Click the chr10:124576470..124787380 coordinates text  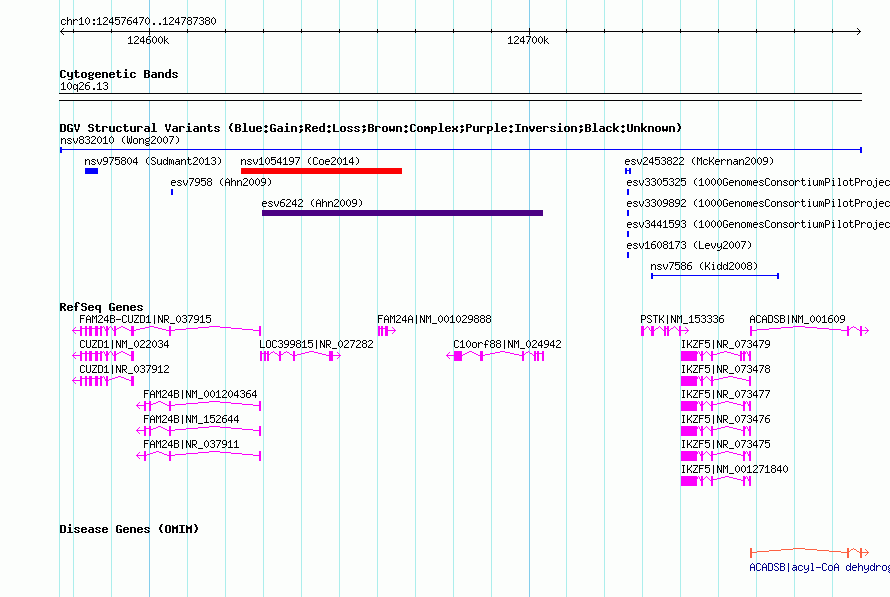click(138, 21)
